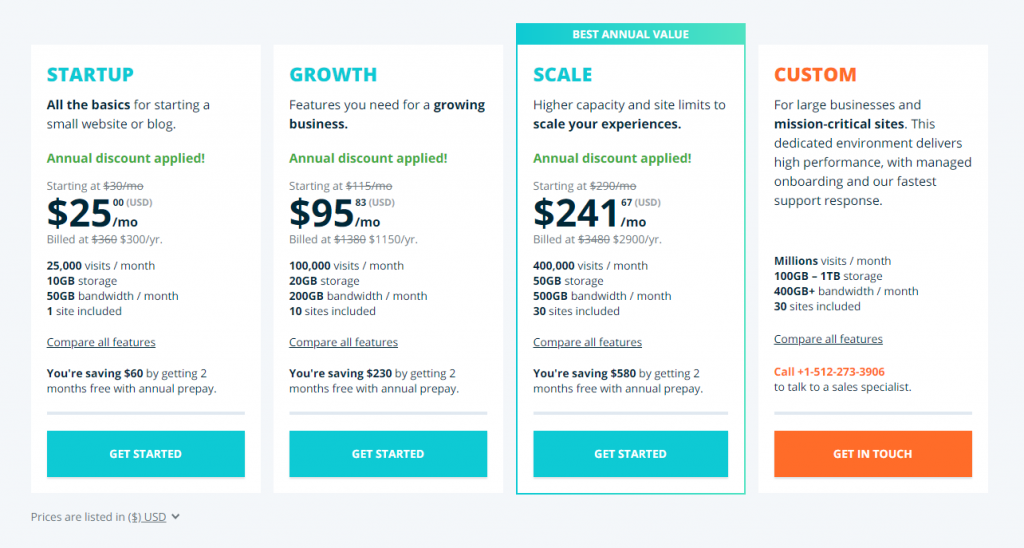
Task: Open Compare all features in Startup card
Action: (101, 343)
